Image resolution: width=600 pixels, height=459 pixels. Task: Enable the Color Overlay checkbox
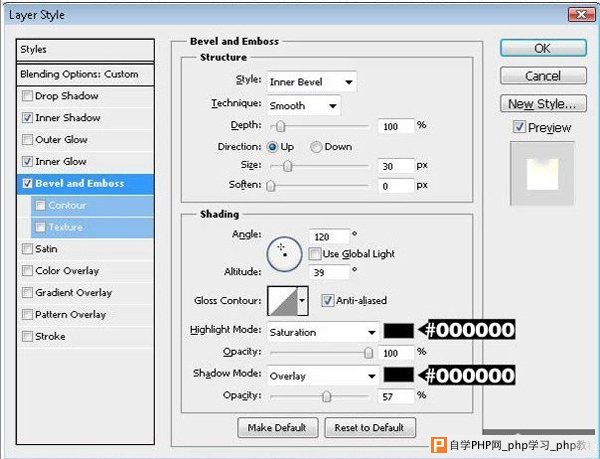click(27, 271)
